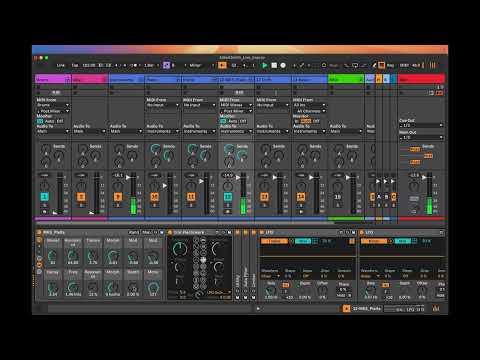
Task: Click track 9 volume fader handle
Action: point(128,178)
